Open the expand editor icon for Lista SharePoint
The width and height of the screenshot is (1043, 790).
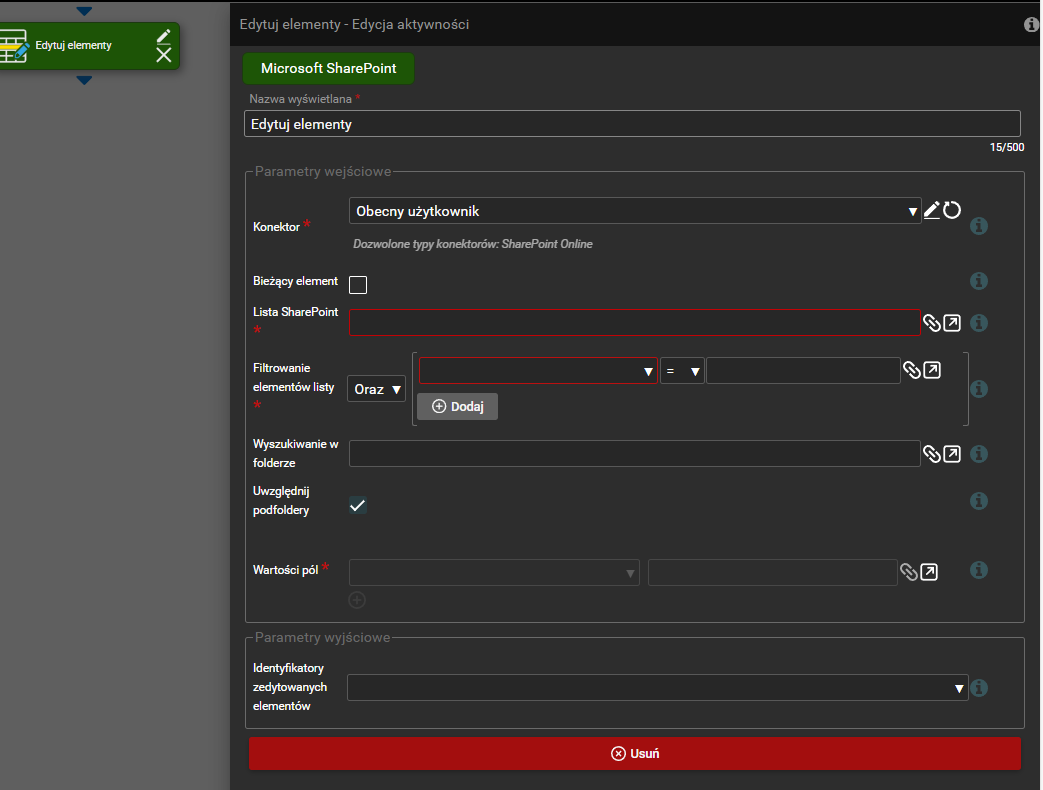pyautogui.click(x=952, y=323)
